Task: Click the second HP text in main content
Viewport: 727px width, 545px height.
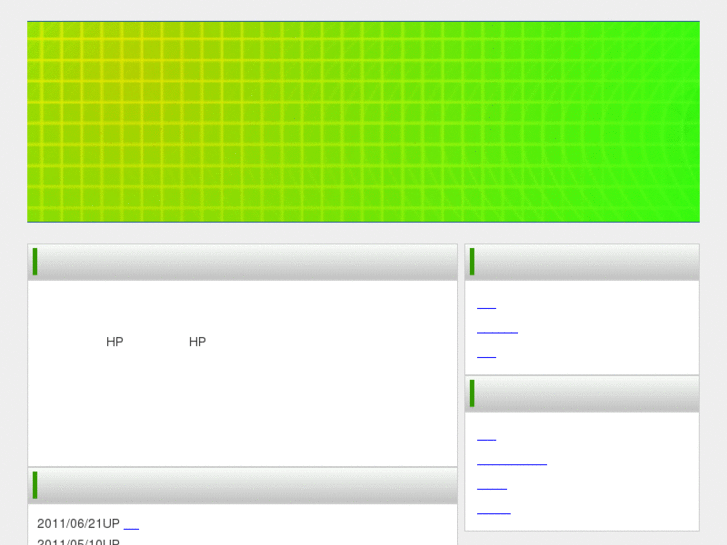Action: pyautogui.click(x=197, y=342)
